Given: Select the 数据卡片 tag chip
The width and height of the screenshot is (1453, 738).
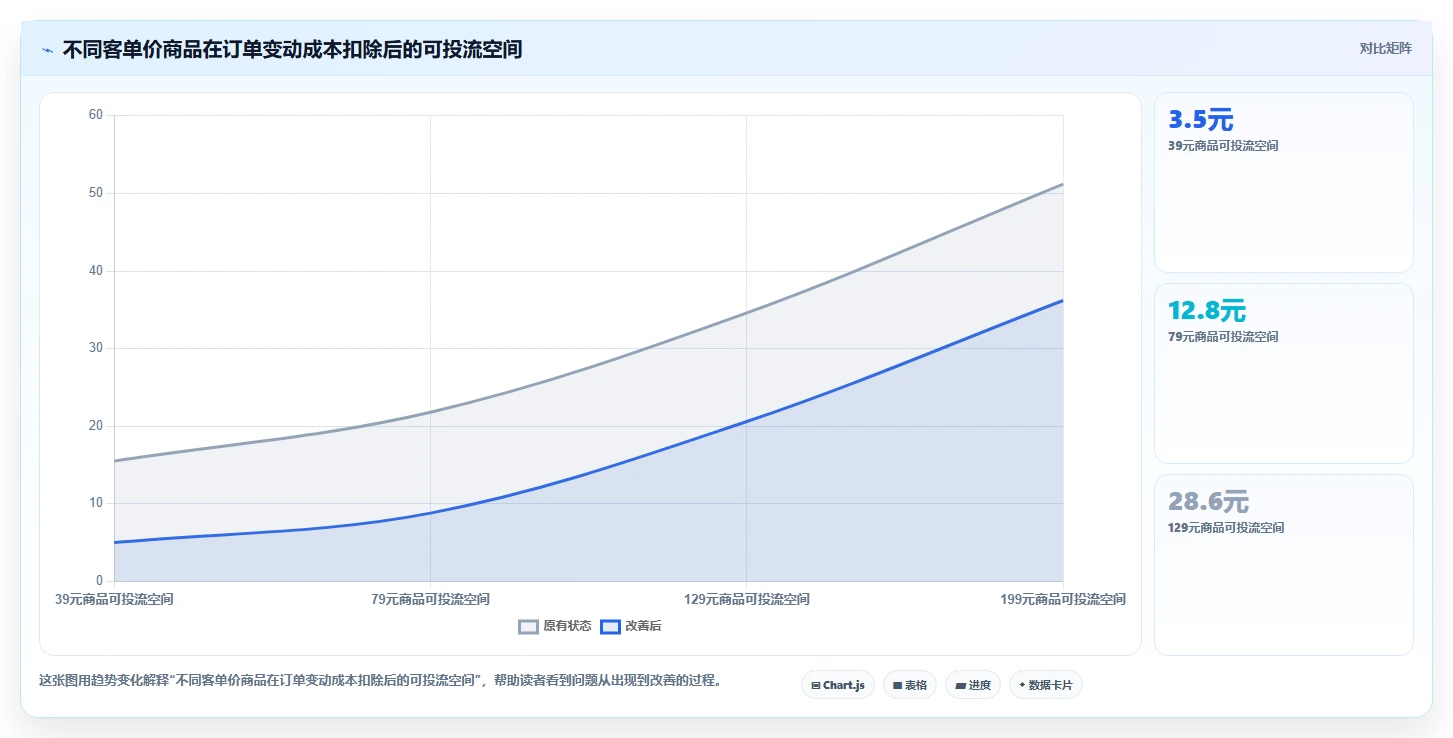Looking at the screenshot, I should [1046, 685].
